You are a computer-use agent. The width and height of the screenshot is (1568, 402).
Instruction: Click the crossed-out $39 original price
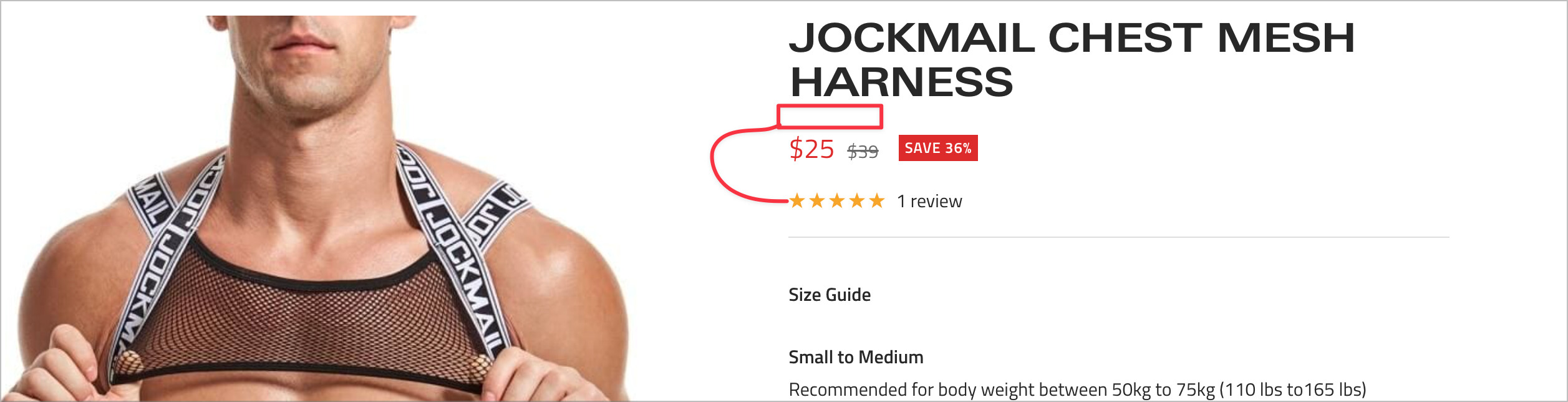[863, 151]
